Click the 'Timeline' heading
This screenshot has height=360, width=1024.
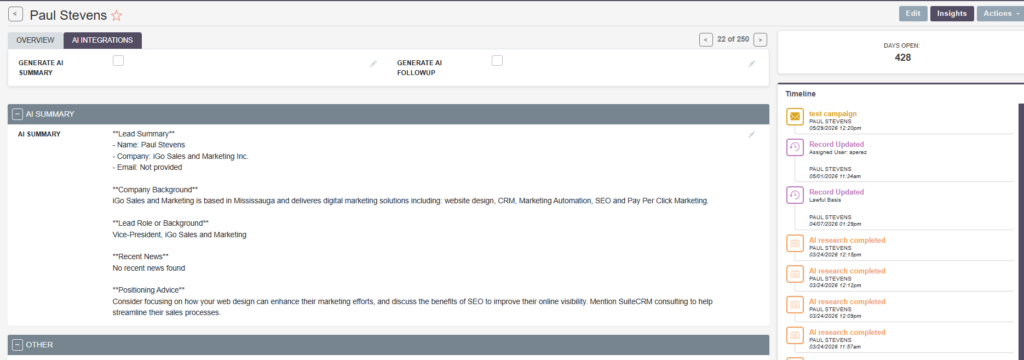pos(800,94)
